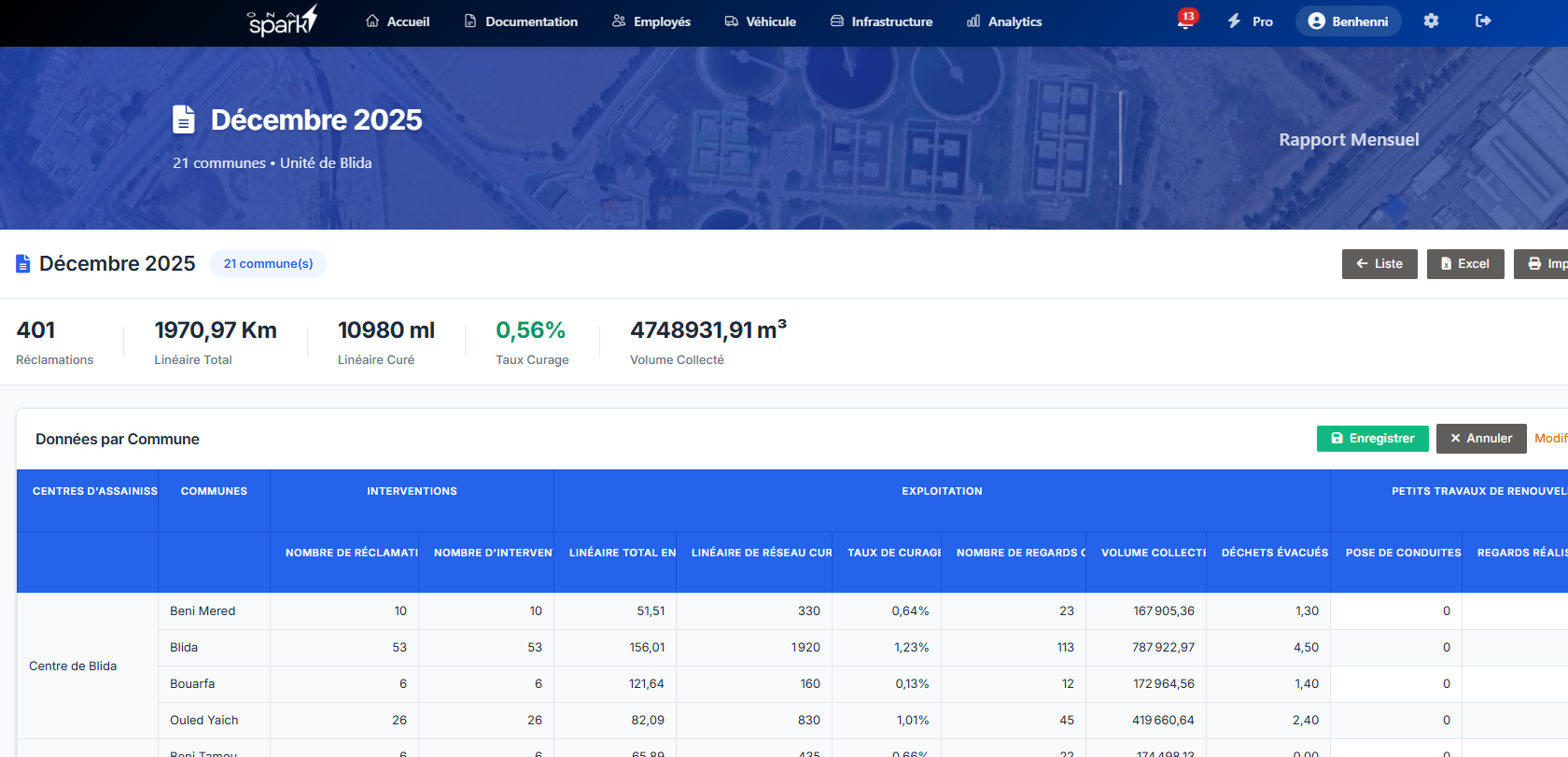Edit Beni Mered réclamations cell value

345,611
